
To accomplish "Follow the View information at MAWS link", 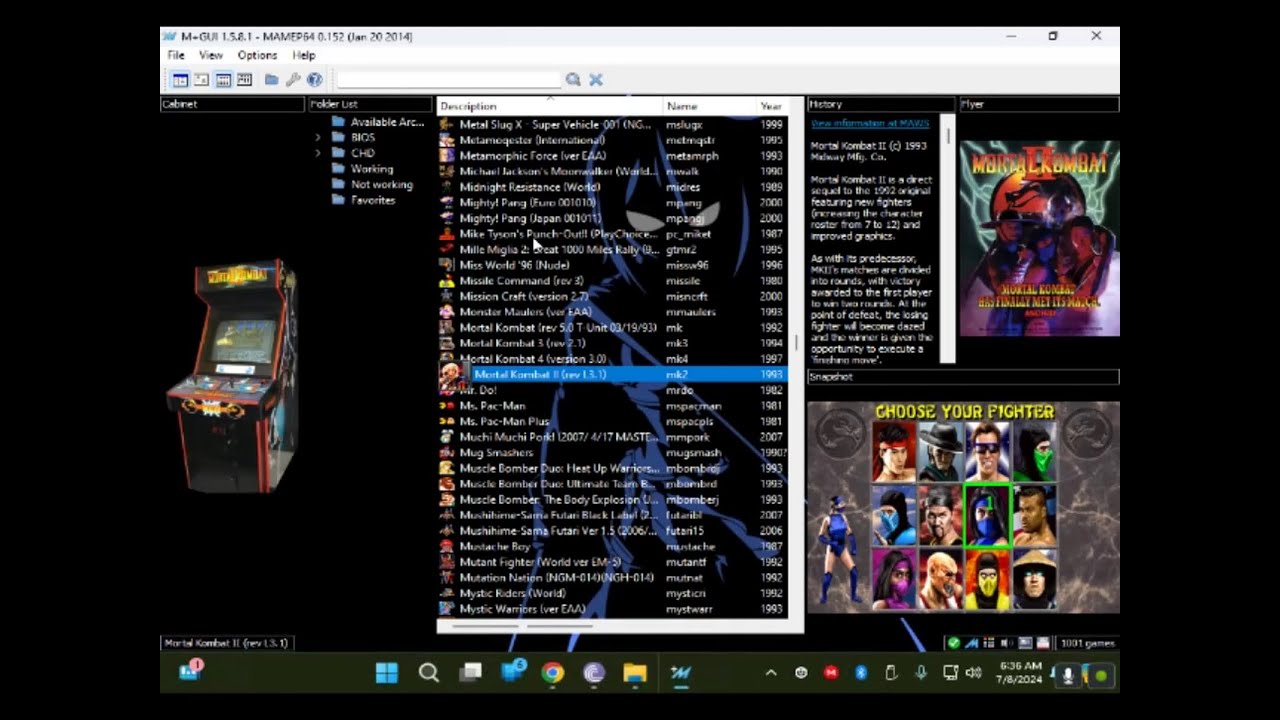I will click(x=870, y=123).
